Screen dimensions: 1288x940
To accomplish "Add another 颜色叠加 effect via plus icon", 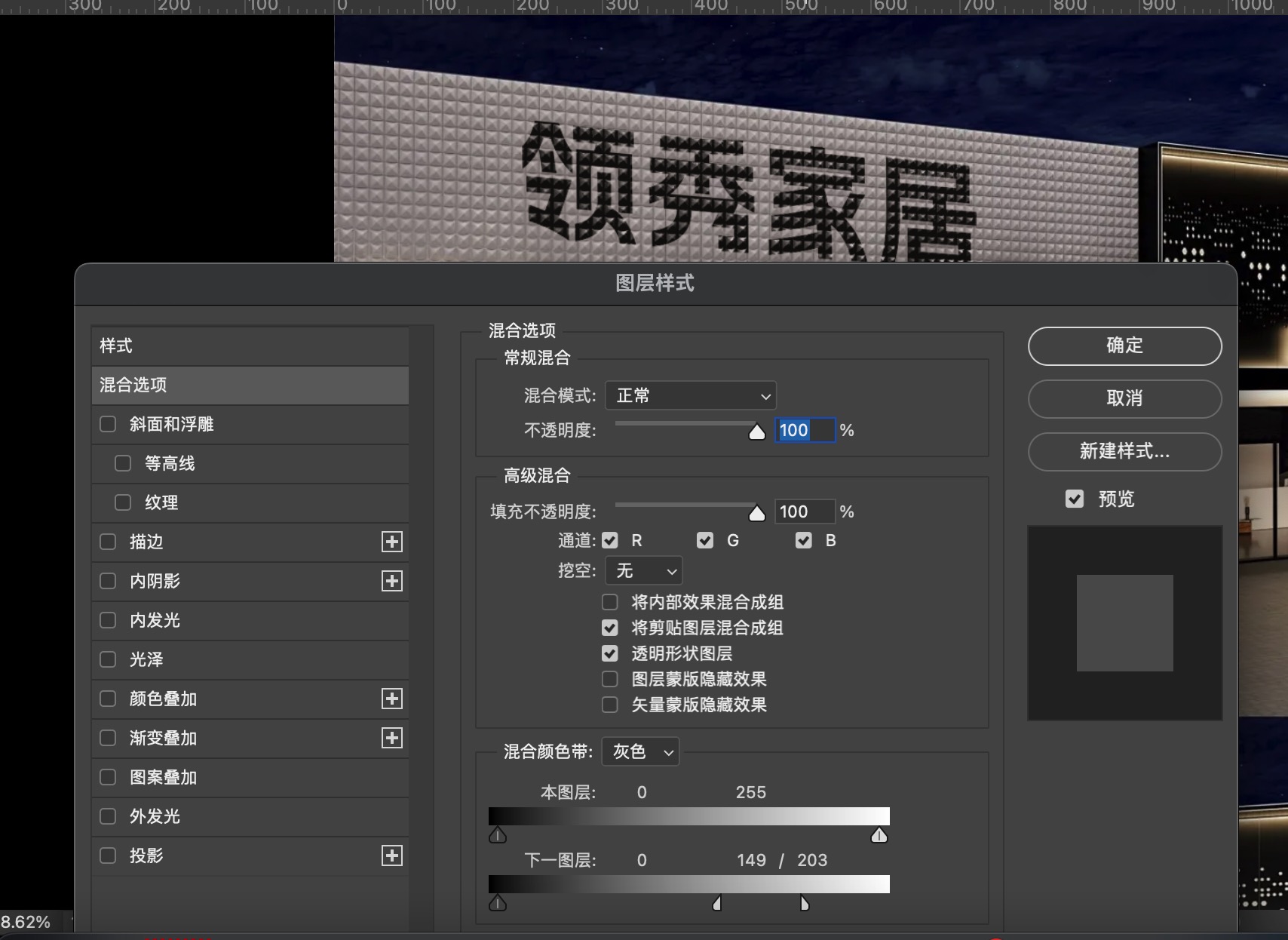I will click(x=391, y=699).
